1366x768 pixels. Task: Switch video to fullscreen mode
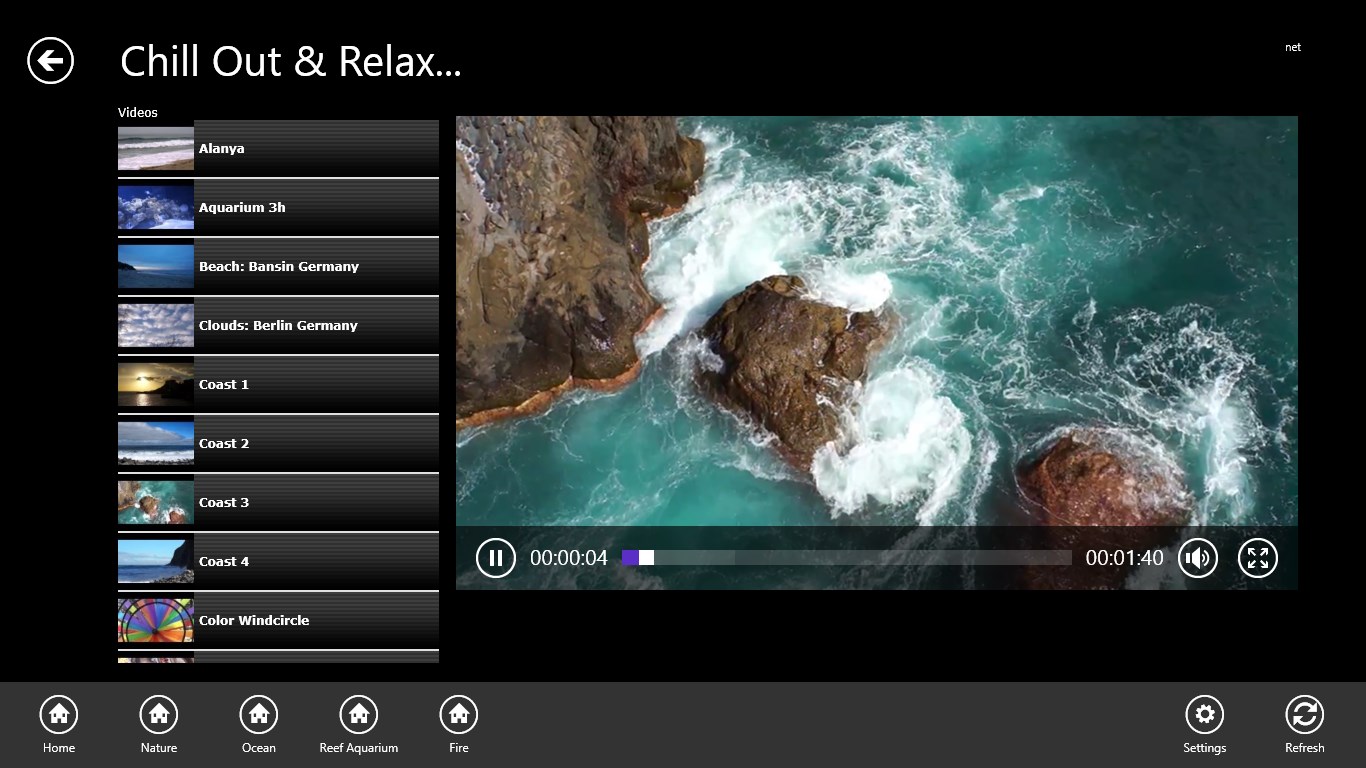[1257, 558]
